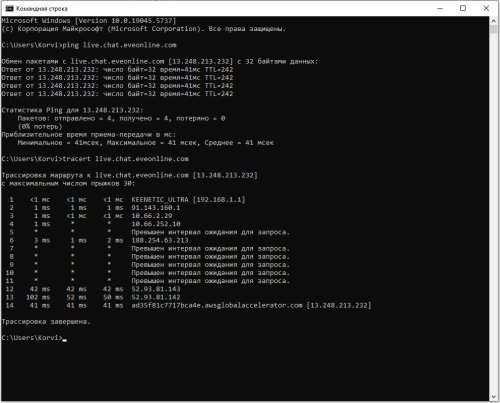Viewport: 500px width, 403px height.
Task: Click the vertical scrollbar thumb
Action: tap(494, 29)
